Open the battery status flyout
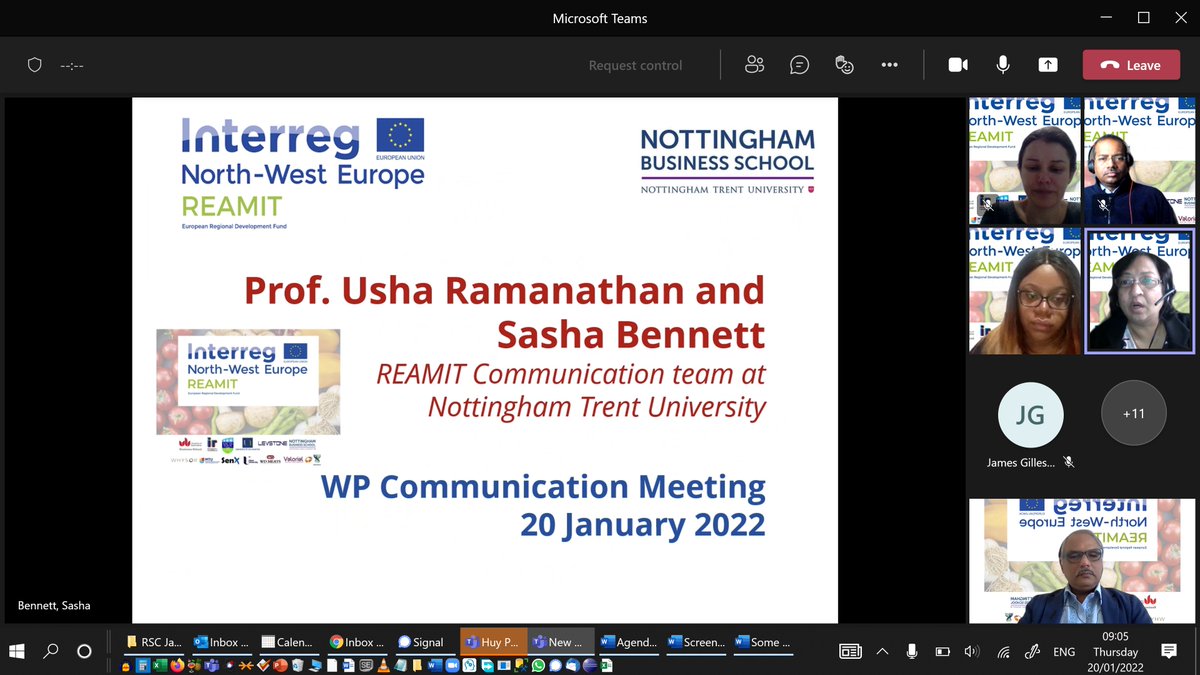 [942, 651]
